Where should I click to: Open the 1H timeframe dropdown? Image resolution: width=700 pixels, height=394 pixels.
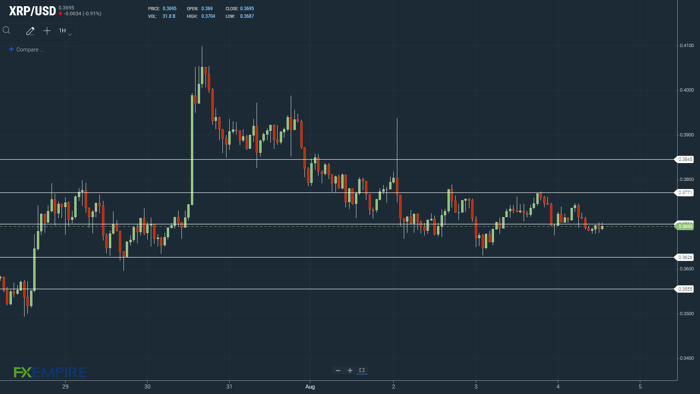[x=65, y=31]
